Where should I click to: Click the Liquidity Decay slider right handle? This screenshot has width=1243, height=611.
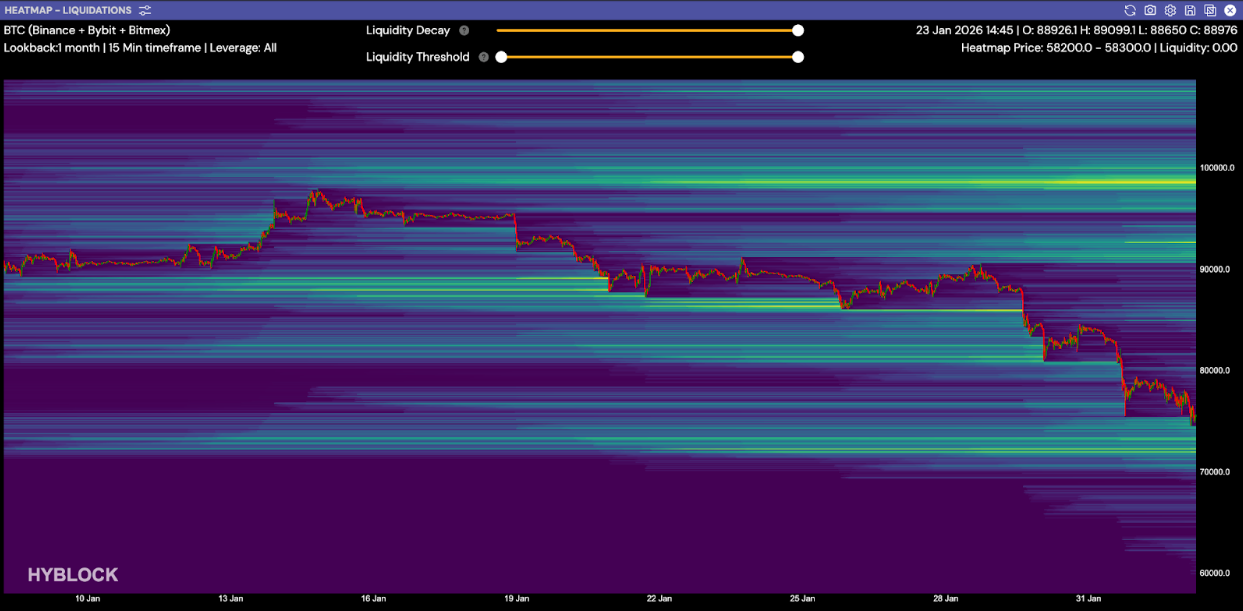(x=798, y=30)
